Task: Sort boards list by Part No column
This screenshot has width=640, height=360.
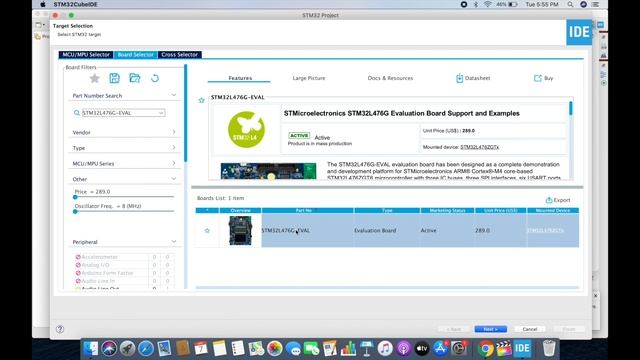Action: coord(308,210)
